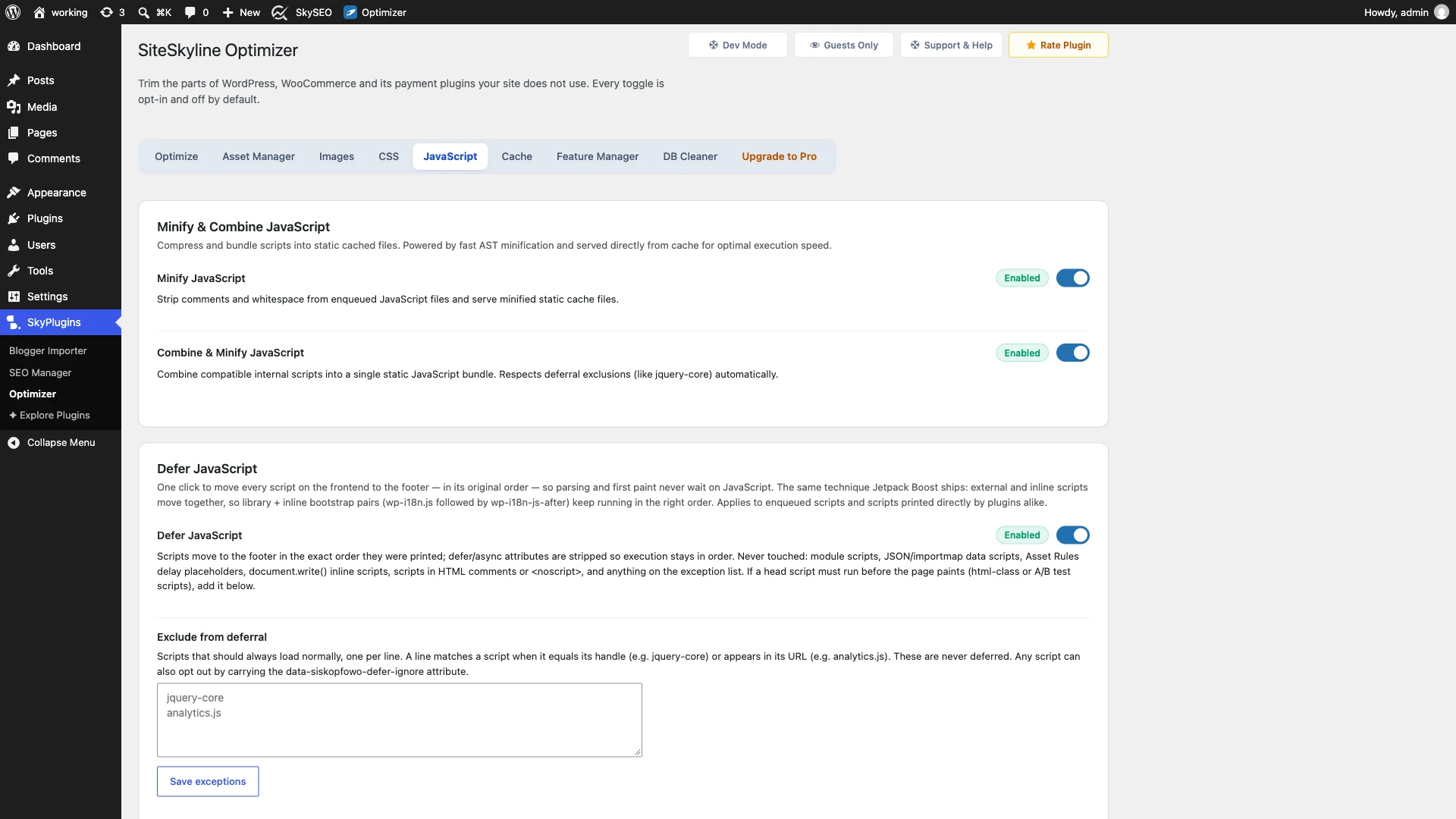Click the Posts pin icon in sidebar

pyautogui.click(x=14, y=80)
